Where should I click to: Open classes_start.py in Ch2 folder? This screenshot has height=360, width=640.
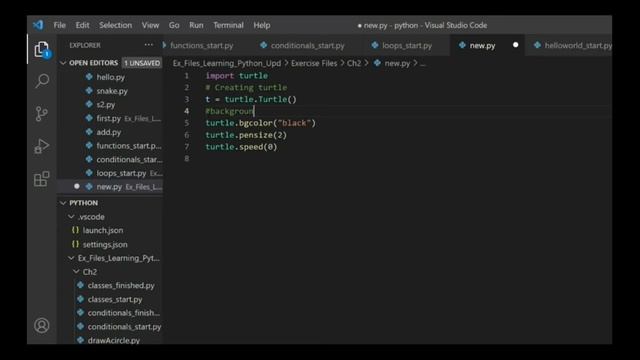[x=115, y=299]
